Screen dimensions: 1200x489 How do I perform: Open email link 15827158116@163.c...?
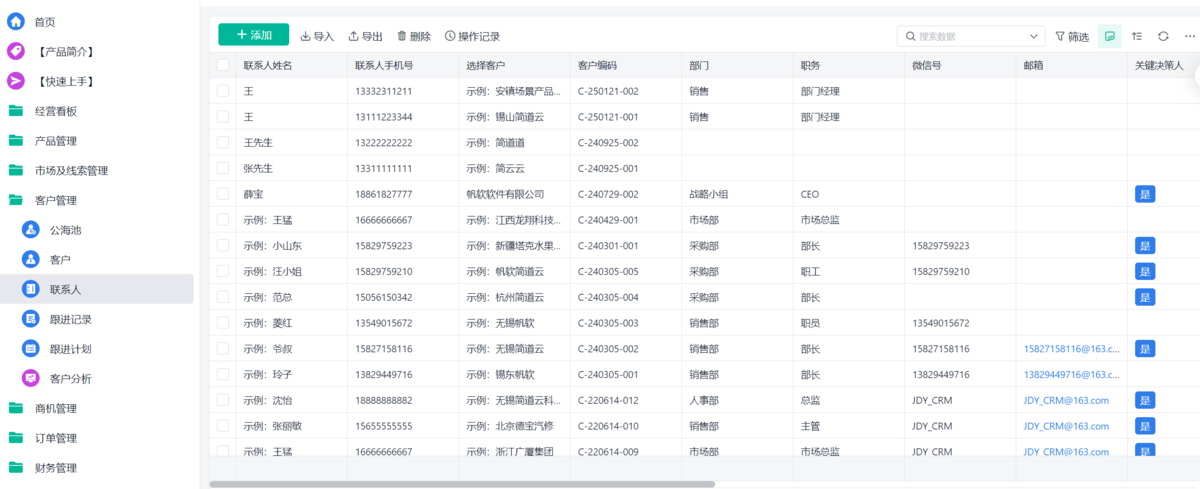point(1071,349)
